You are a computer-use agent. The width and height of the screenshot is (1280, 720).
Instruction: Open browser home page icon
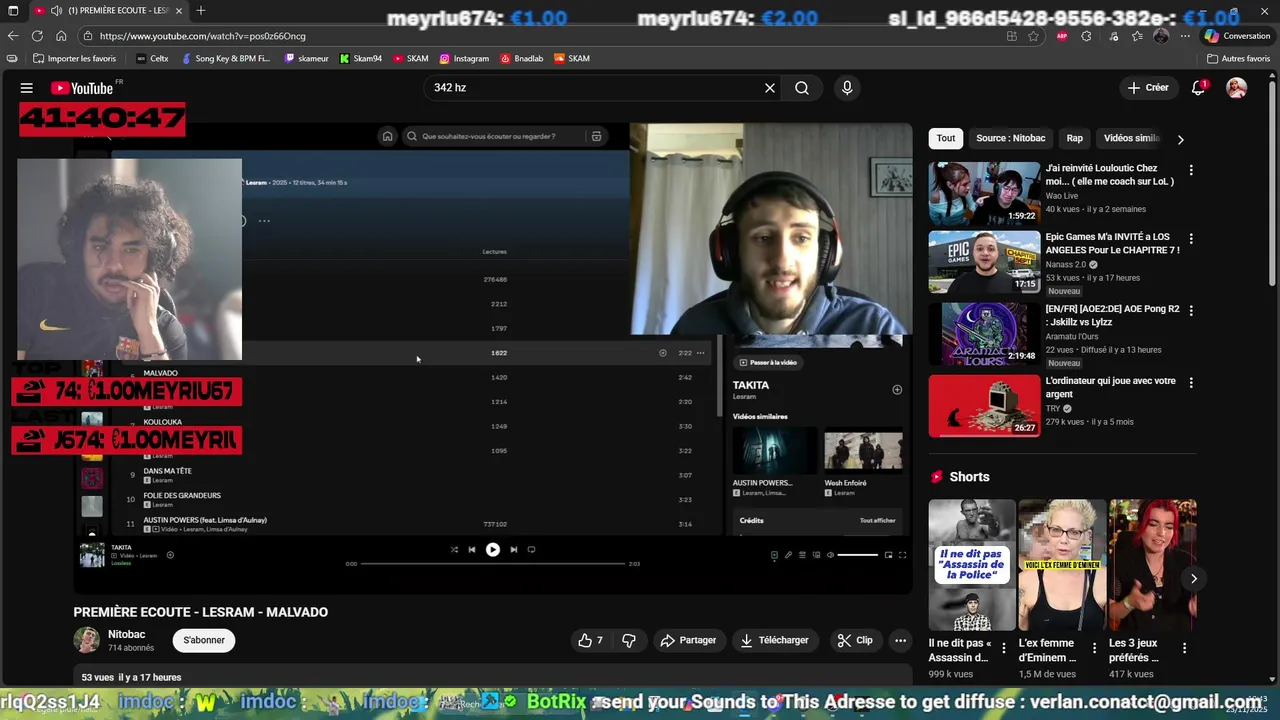pos(61,36)
